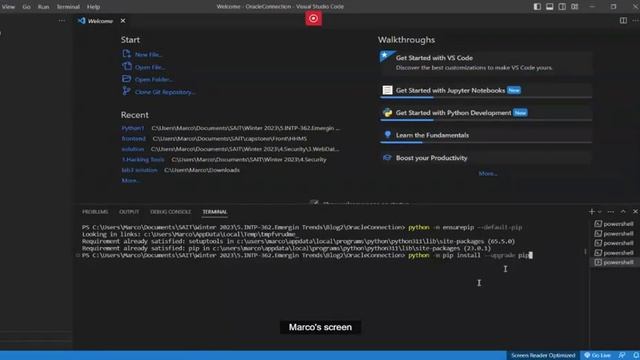Viewport: 640px width, 360px height.
Task: Open Learn the Fundamentals walkthrough
Action: click(x=486, y=135)
